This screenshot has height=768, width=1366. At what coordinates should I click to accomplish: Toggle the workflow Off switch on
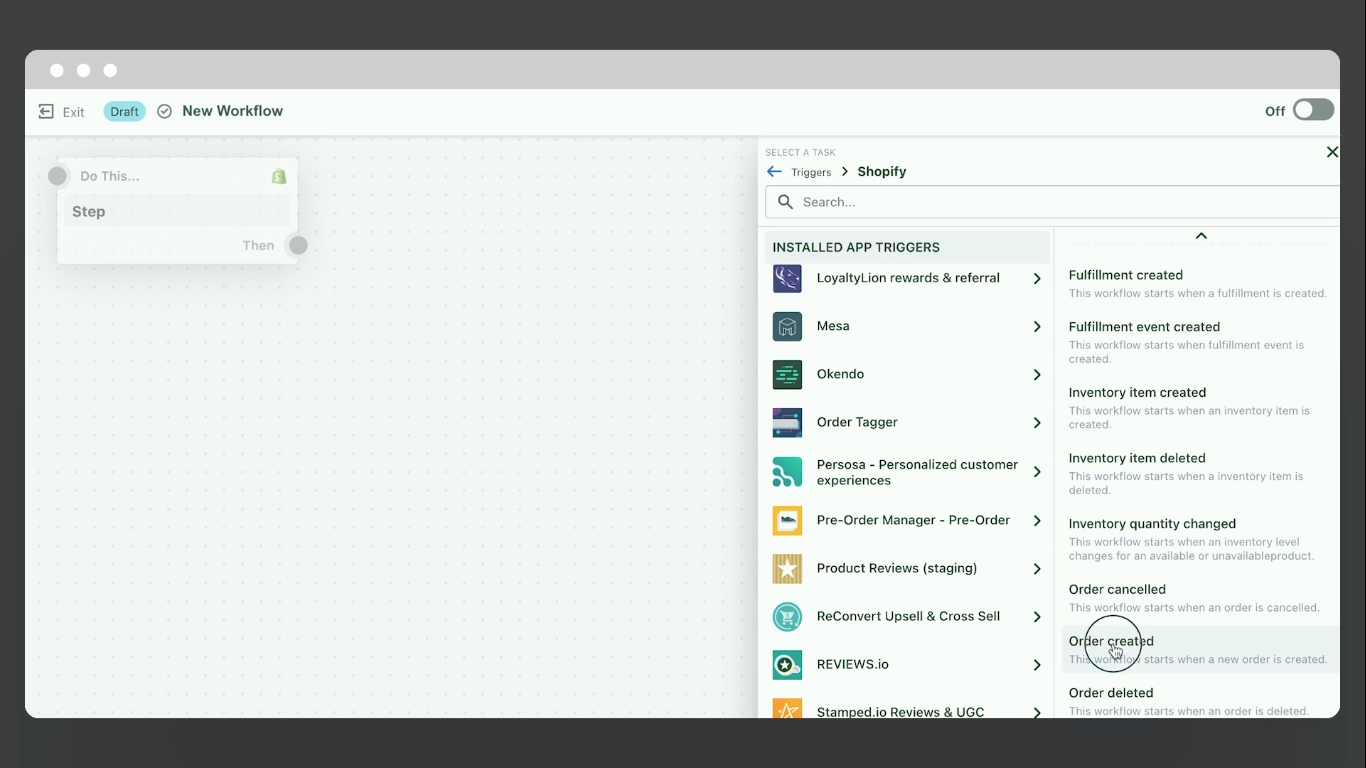[x=1313, y=110]
